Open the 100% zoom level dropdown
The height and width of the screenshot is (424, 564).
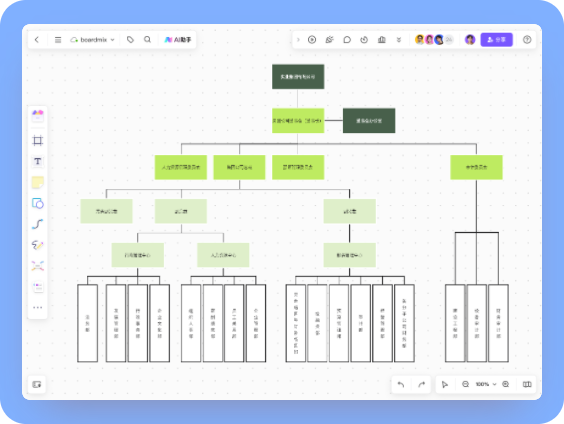pyautogui.click(x=486, y=384)
